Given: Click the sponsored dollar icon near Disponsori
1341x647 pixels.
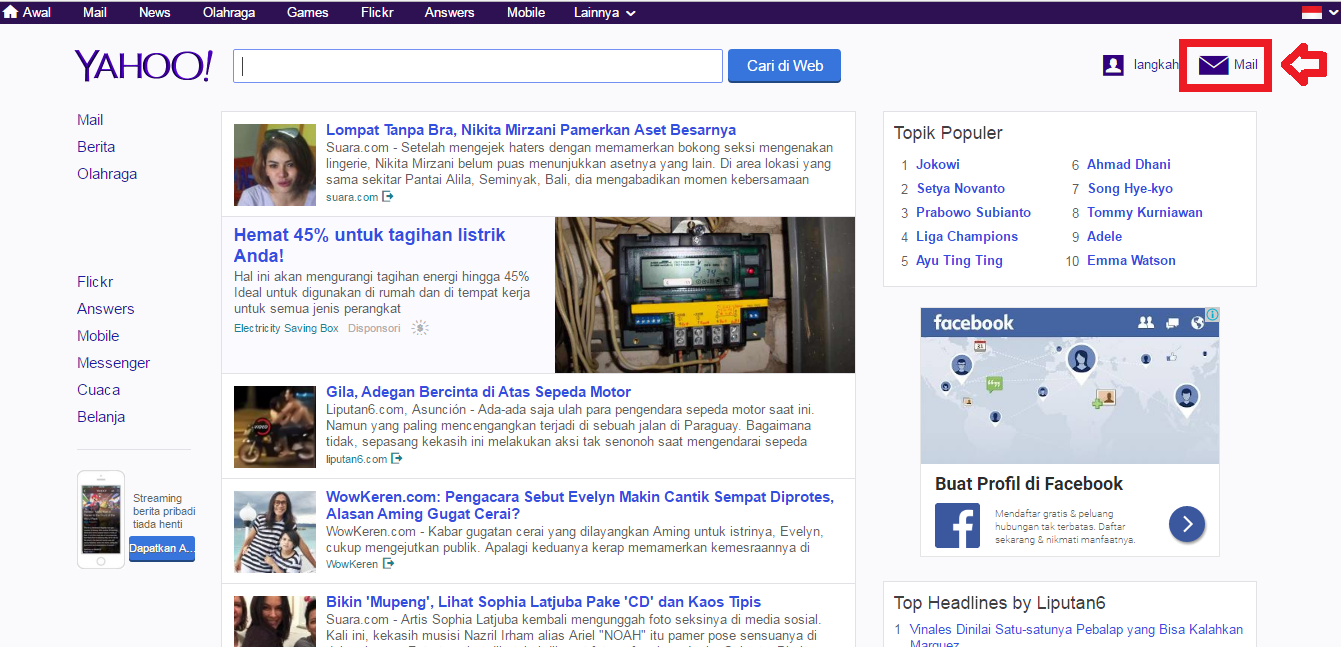Looking at the screenshot, I should click(420, 328).
